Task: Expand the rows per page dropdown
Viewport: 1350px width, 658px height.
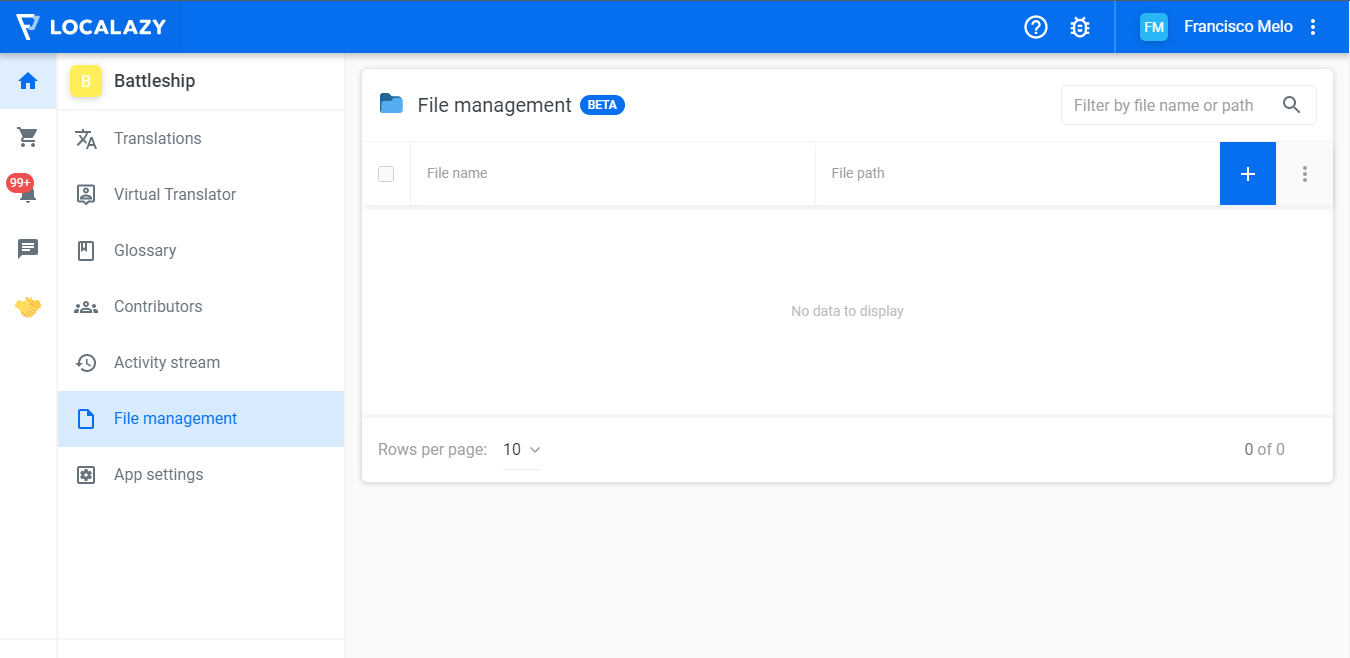Action: (x=521, y=450)
